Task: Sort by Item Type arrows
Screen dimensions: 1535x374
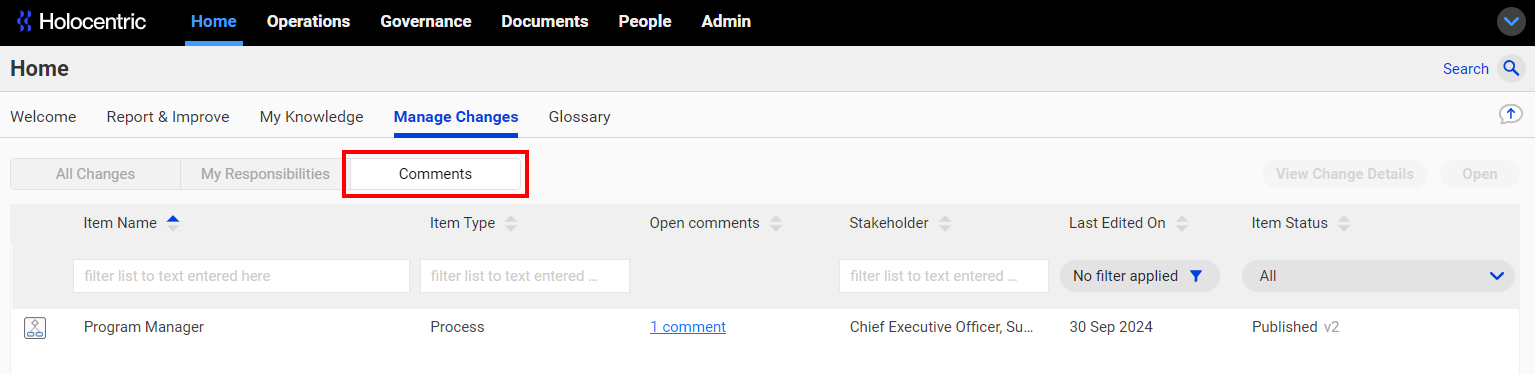Action: point(511,223)
